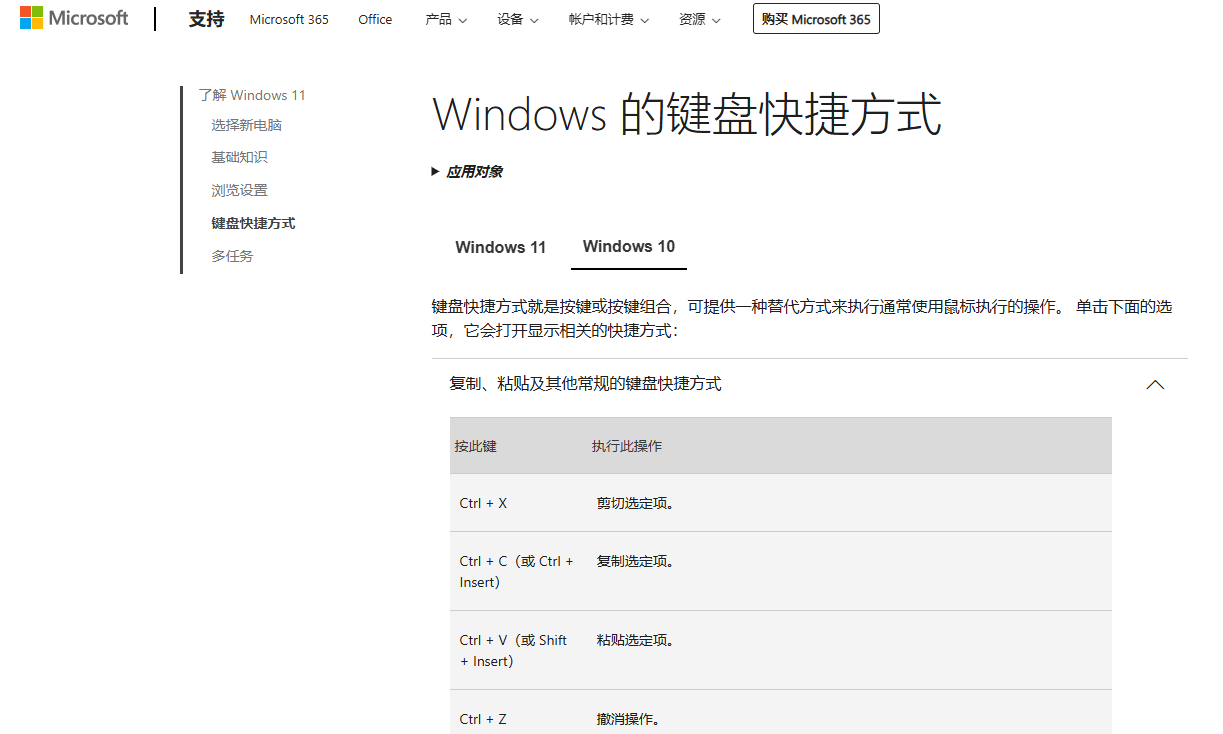Viewport: 1223px width, 734px height.
Task: Select the Microsoft 365 menu item
Action: pyautogui.click(x=289, y=19)
